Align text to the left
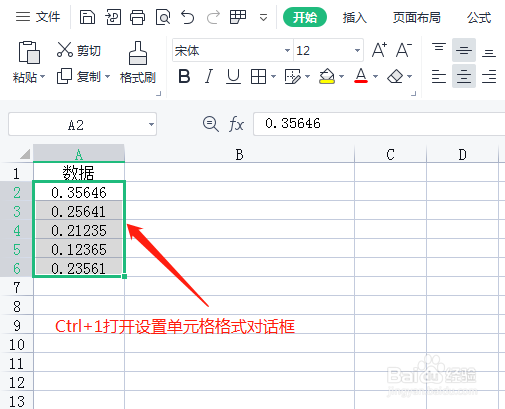Image resolution: width=505 pixels, height=409 pixels. click(x=439, y=76)
